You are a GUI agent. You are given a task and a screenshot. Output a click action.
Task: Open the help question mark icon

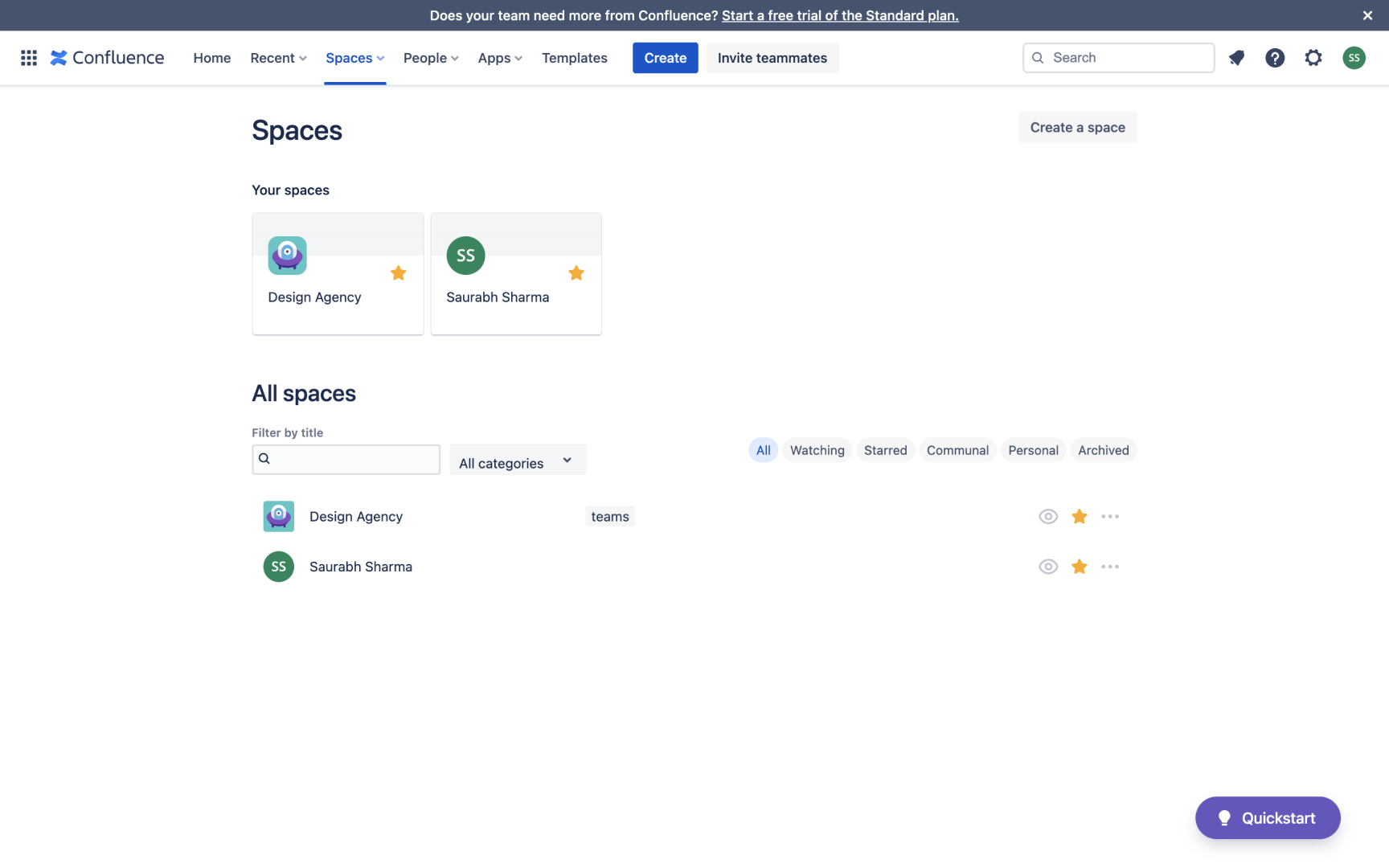[1275, 58]
